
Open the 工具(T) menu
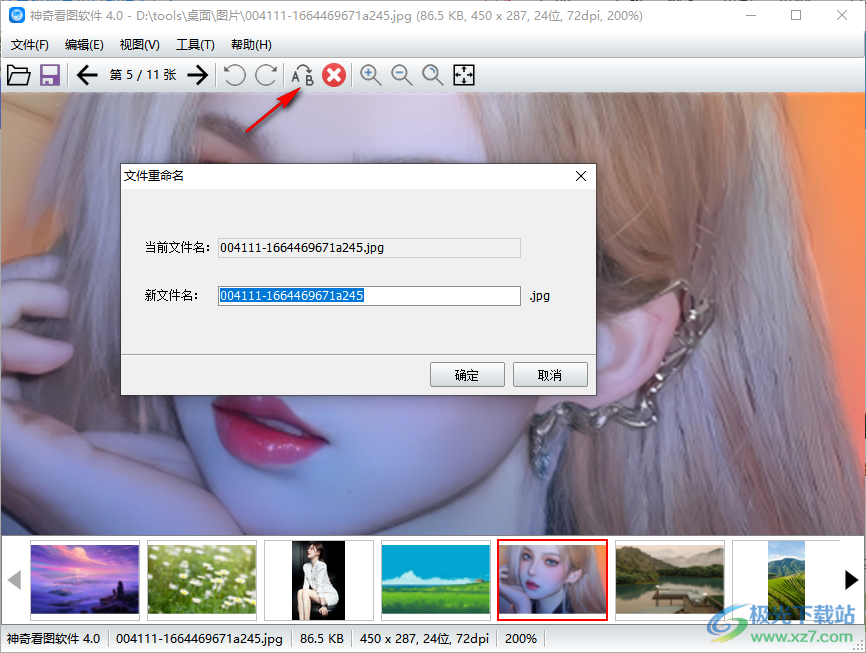click(195, 45)
